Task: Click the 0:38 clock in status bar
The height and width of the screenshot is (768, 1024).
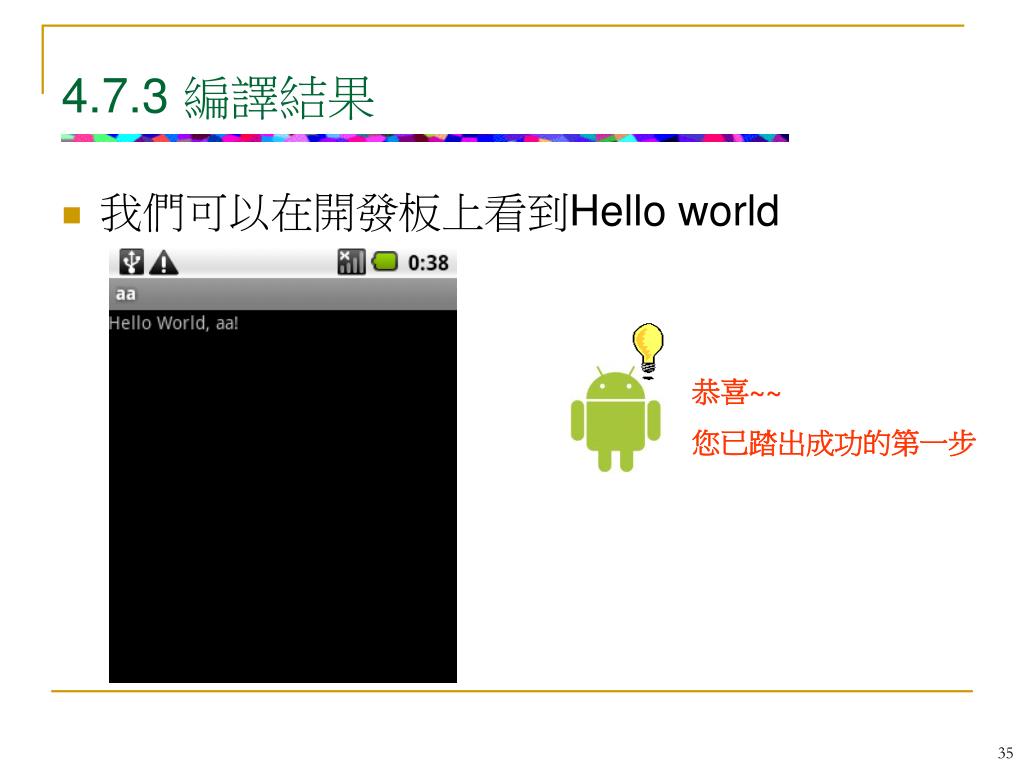Action: [x=428, y=263]
